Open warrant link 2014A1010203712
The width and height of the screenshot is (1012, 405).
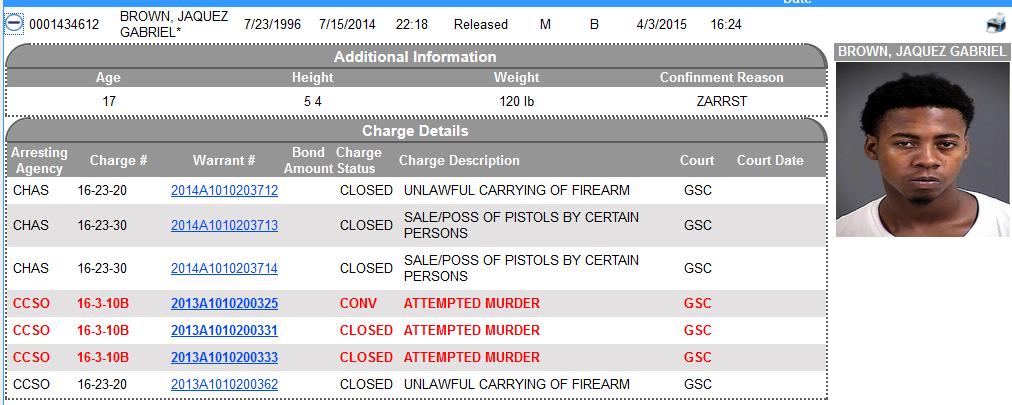coord(224,191)
